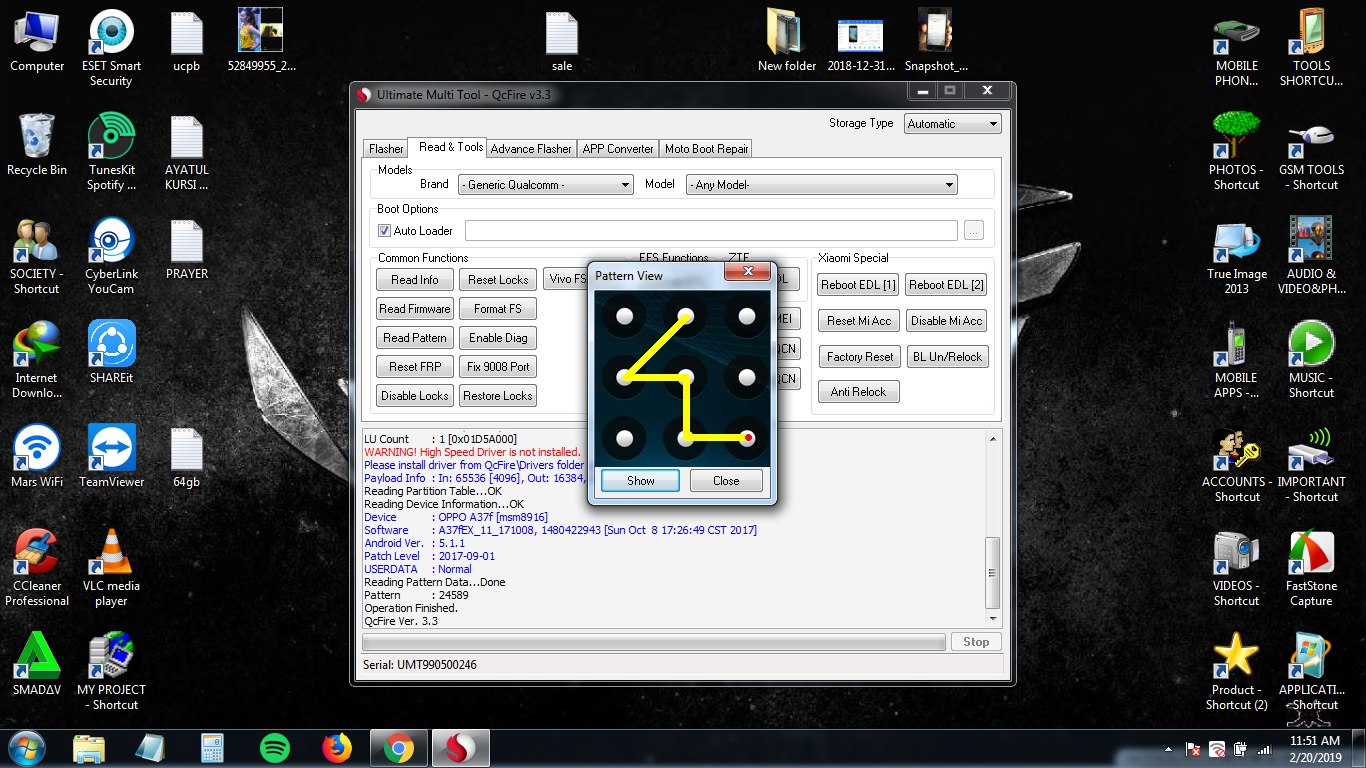Click Show in Pattern View dialog
Viewport: 1366px width, 768px height.
640,481
